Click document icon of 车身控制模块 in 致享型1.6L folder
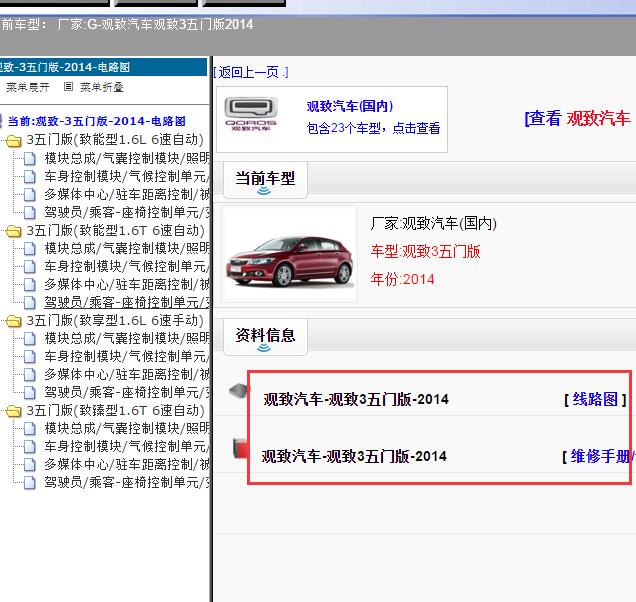Screen dimensions: 636x602 pos(30,357)
